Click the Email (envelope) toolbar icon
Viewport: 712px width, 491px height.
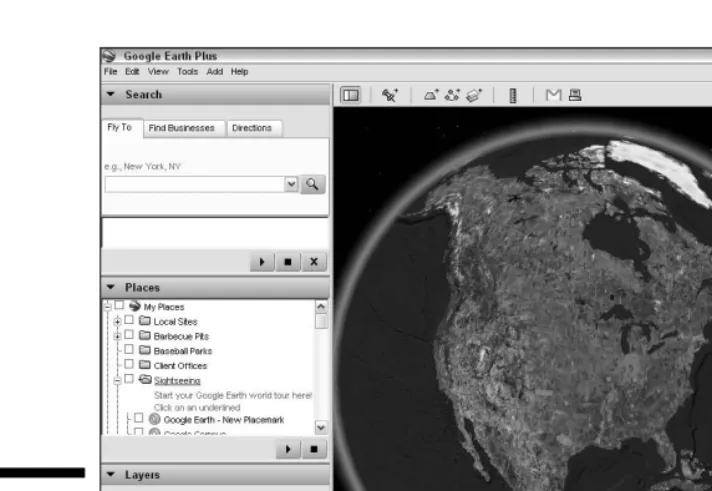tap(554, 95)
